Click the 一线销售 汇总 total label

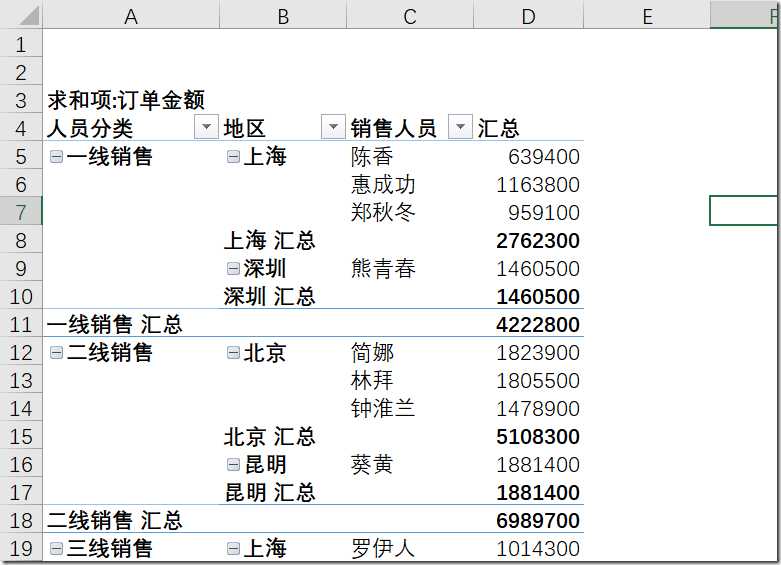click(115, 325)
